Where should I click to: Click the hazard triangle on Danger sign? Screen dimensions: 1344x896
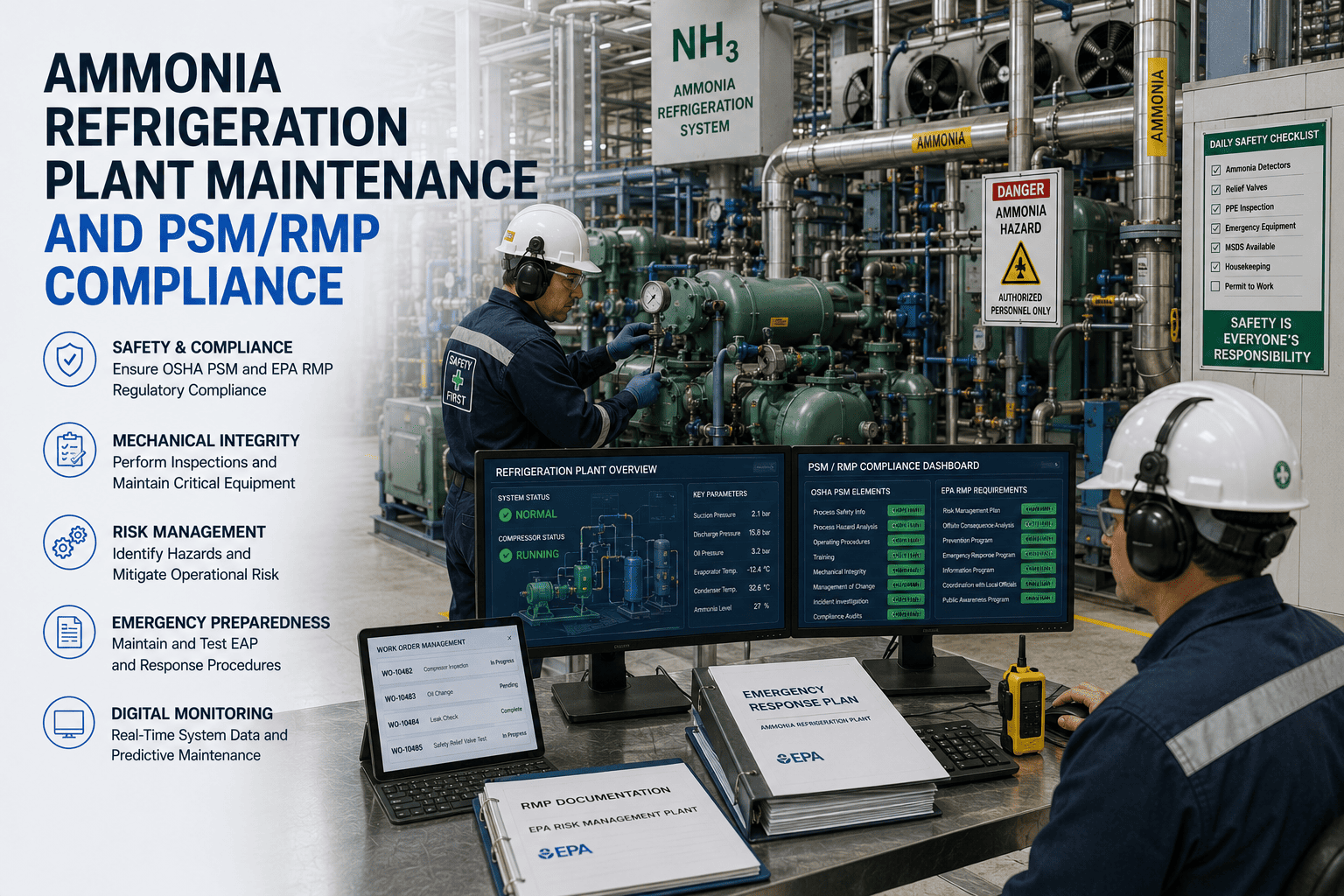1020,263
